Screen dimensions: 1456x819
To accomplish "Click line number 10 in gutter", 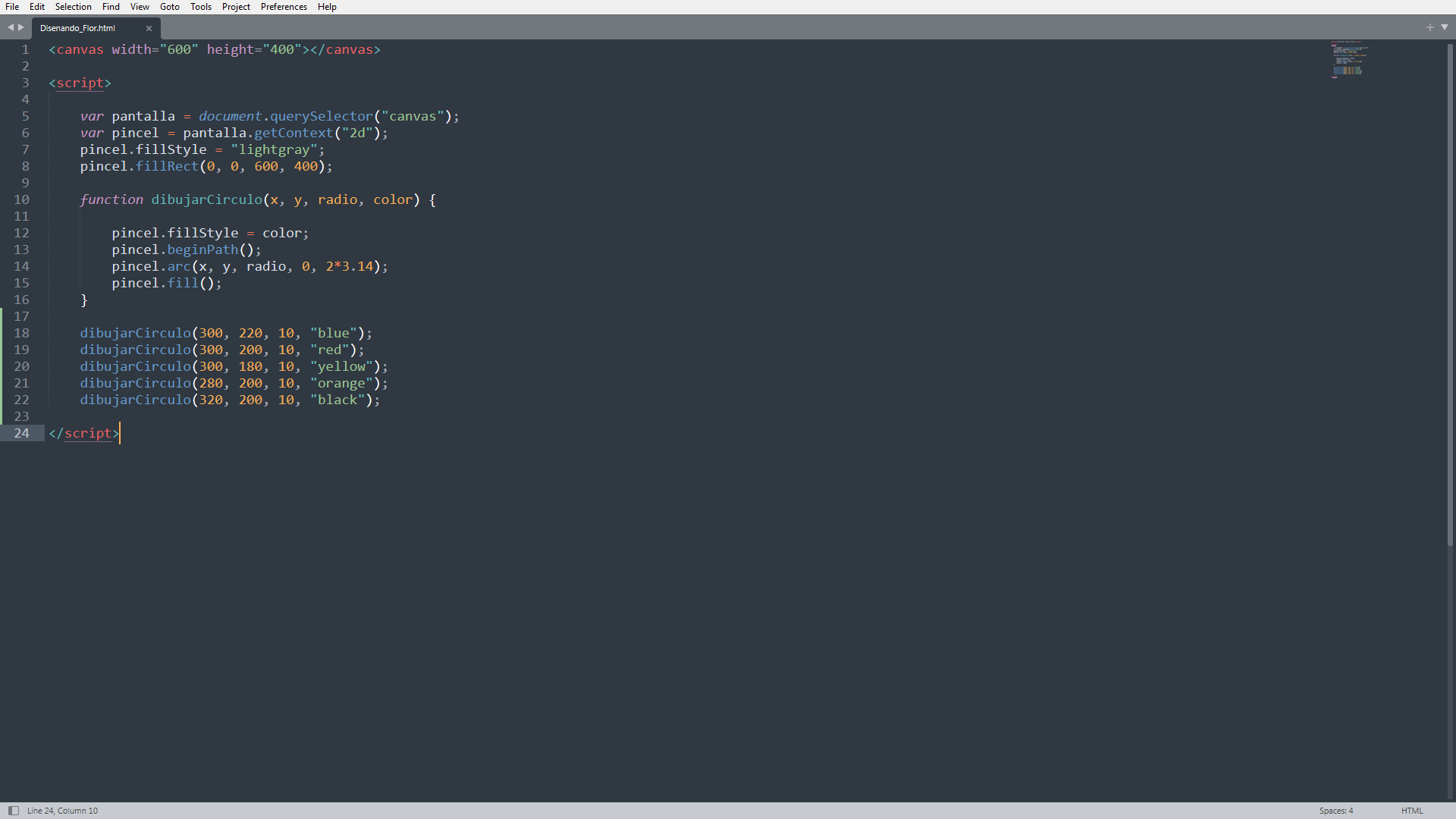I will point(21,199).
